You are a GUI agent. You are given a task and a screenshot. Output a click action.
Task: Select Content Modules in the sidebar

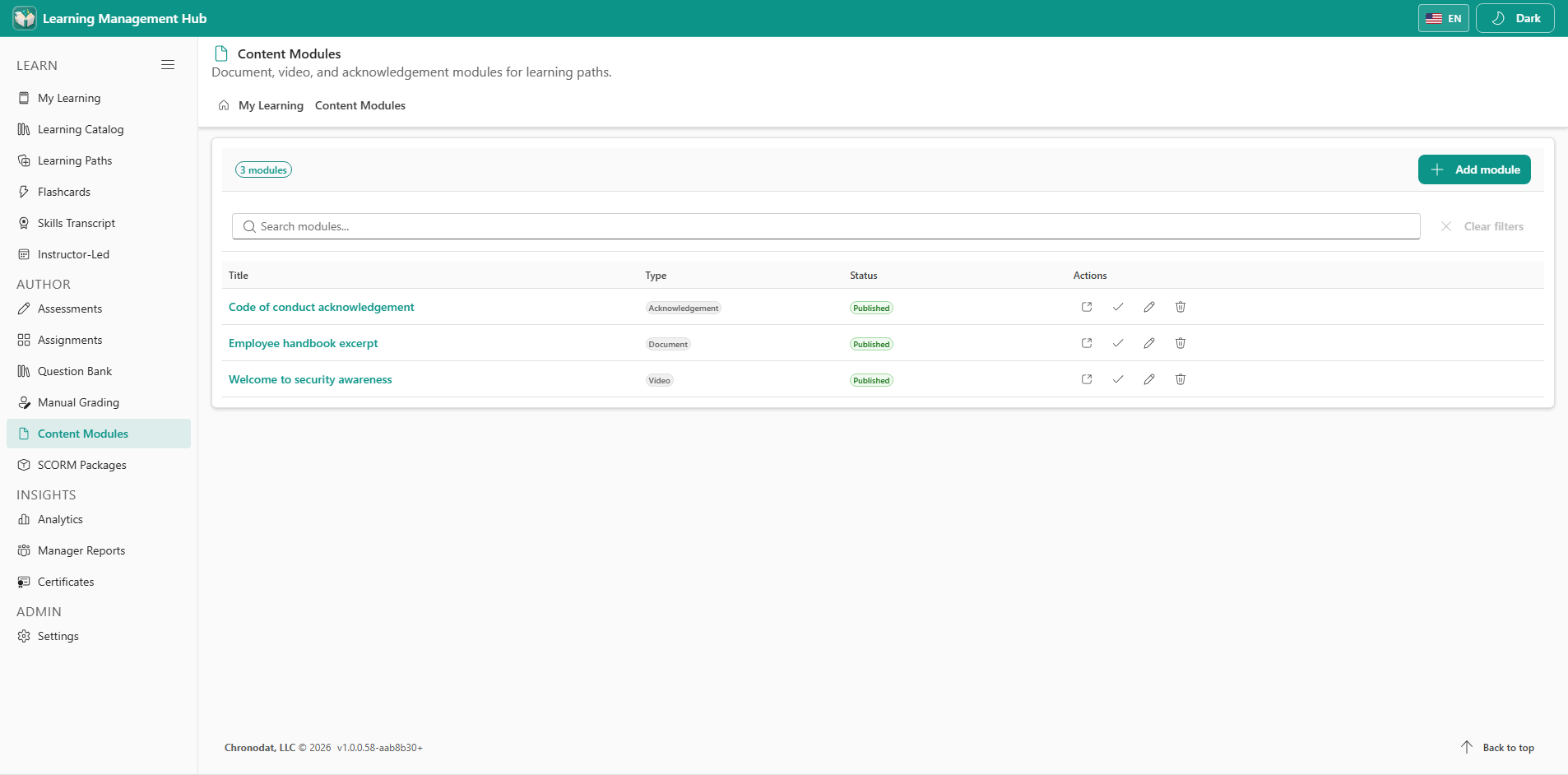click(x=99, y=434)
